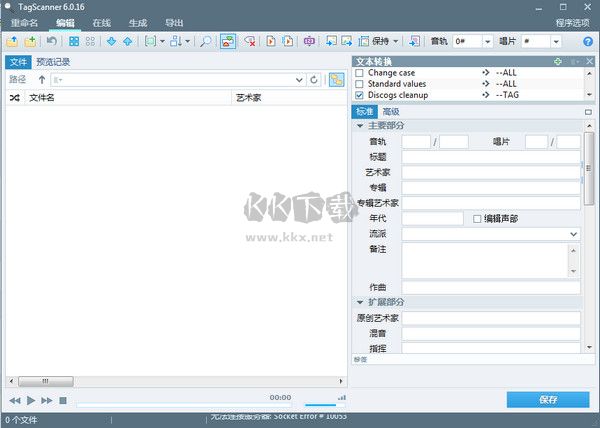
Task: Uncheck the Discogs cleanup checkbox
Action: (x=359, y=95)
